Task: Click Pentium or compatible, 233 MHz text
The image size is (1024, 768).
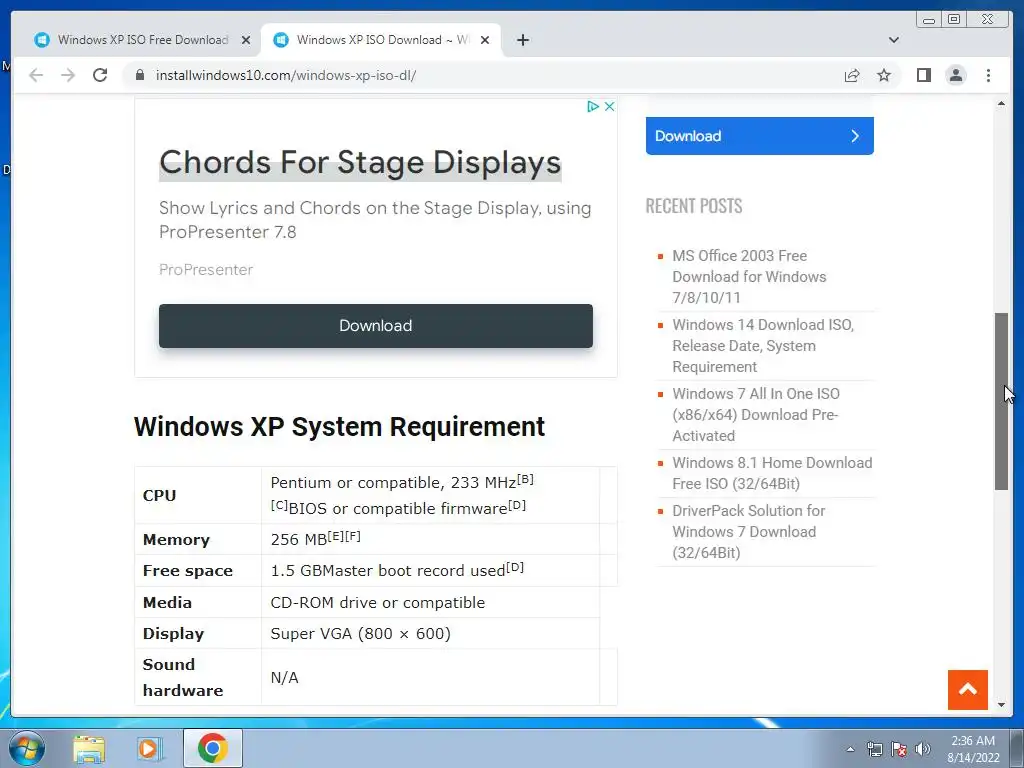Action: pyautogui.click(x=402, y=482)
